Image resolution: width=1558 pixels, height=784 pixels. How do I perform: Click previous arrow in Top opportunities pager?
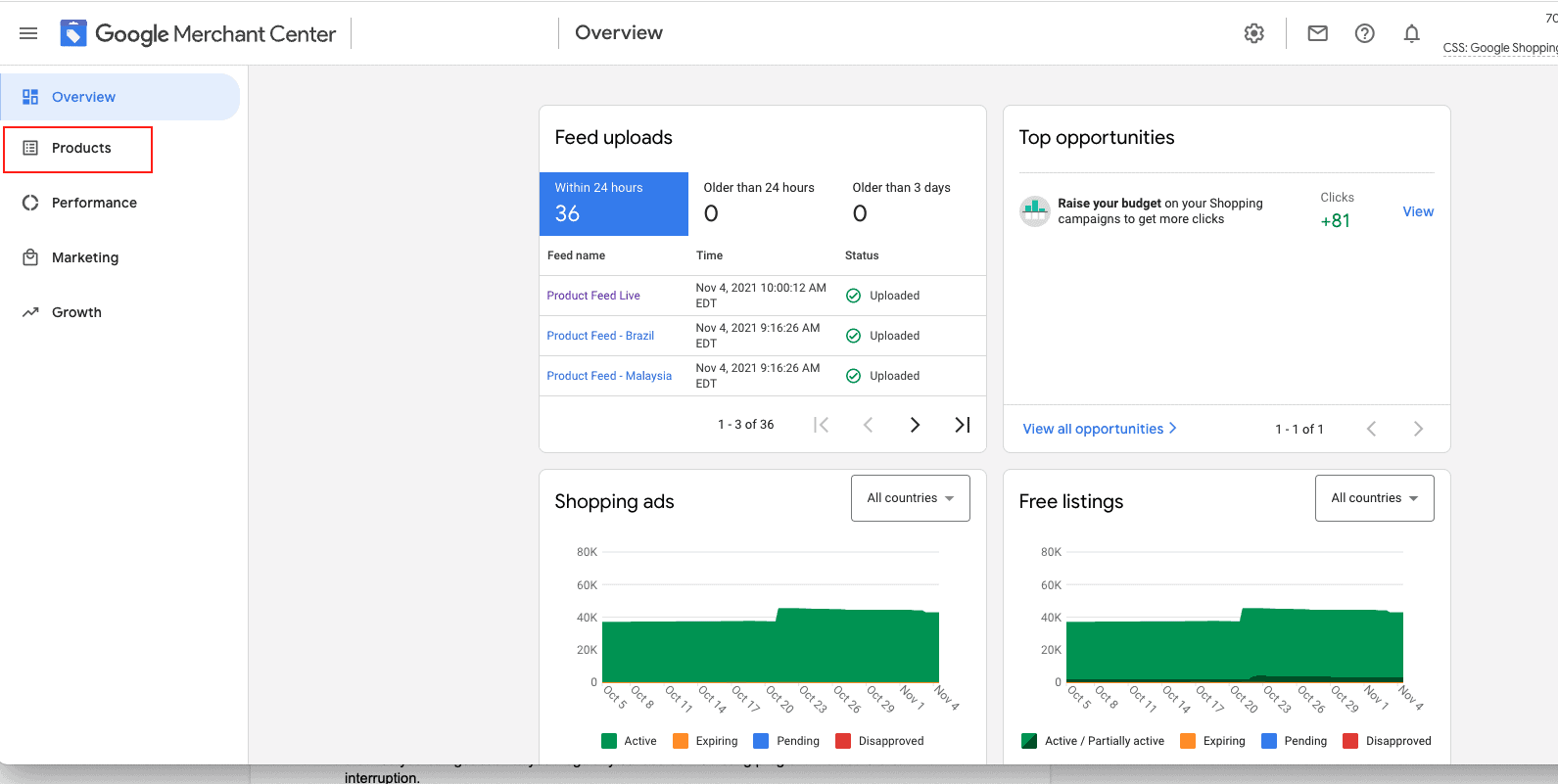[1371, 429]
